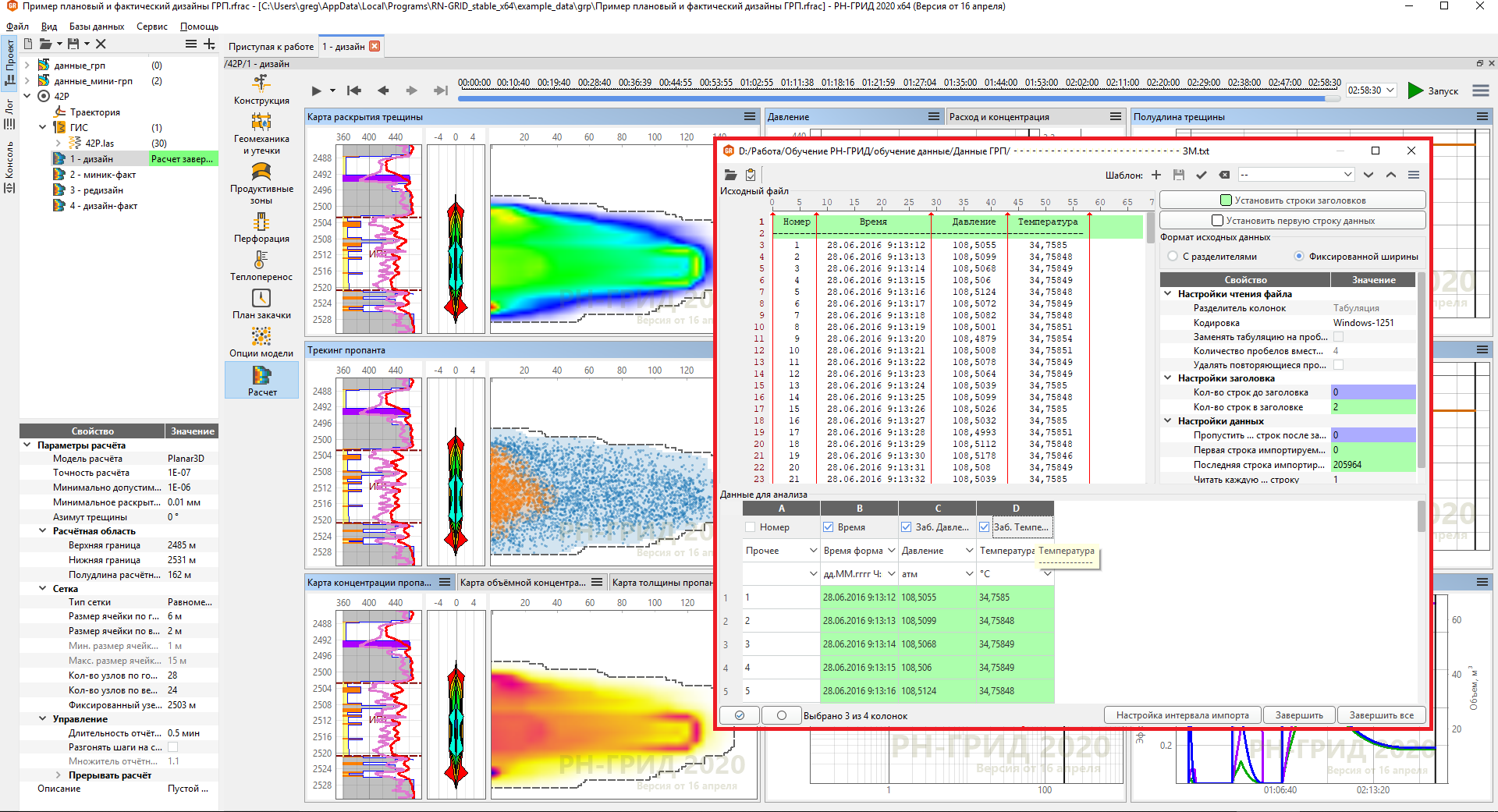Open the project tree hamburger menu

[191, 44]
